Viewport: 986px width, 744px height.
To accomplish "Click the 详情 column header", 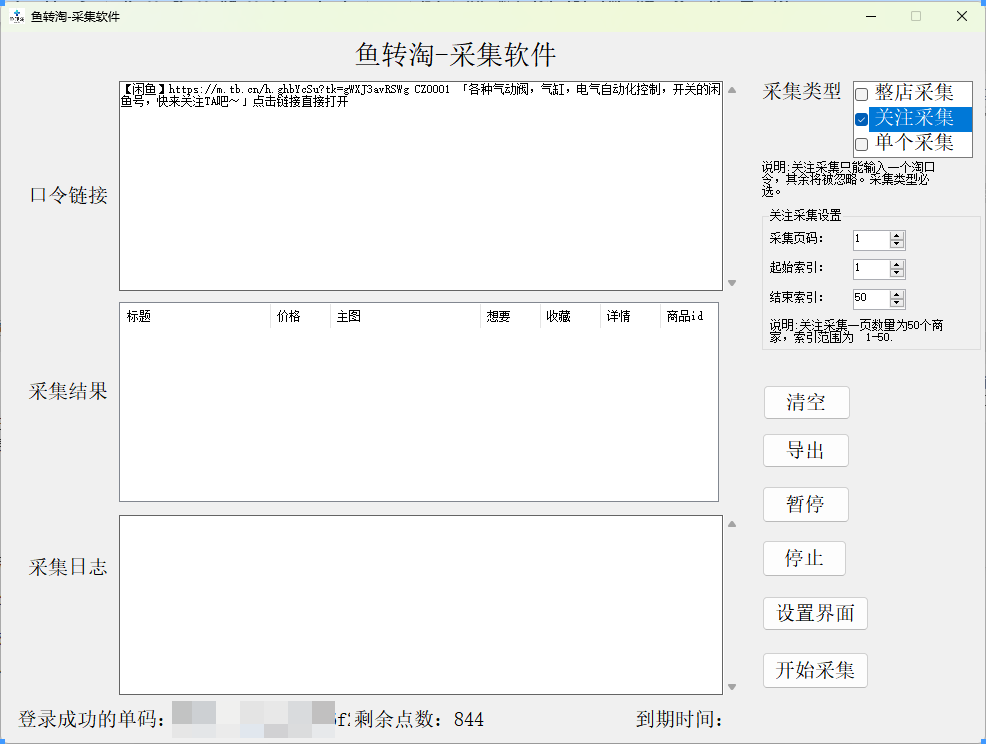I will click(x=630, y=316).
